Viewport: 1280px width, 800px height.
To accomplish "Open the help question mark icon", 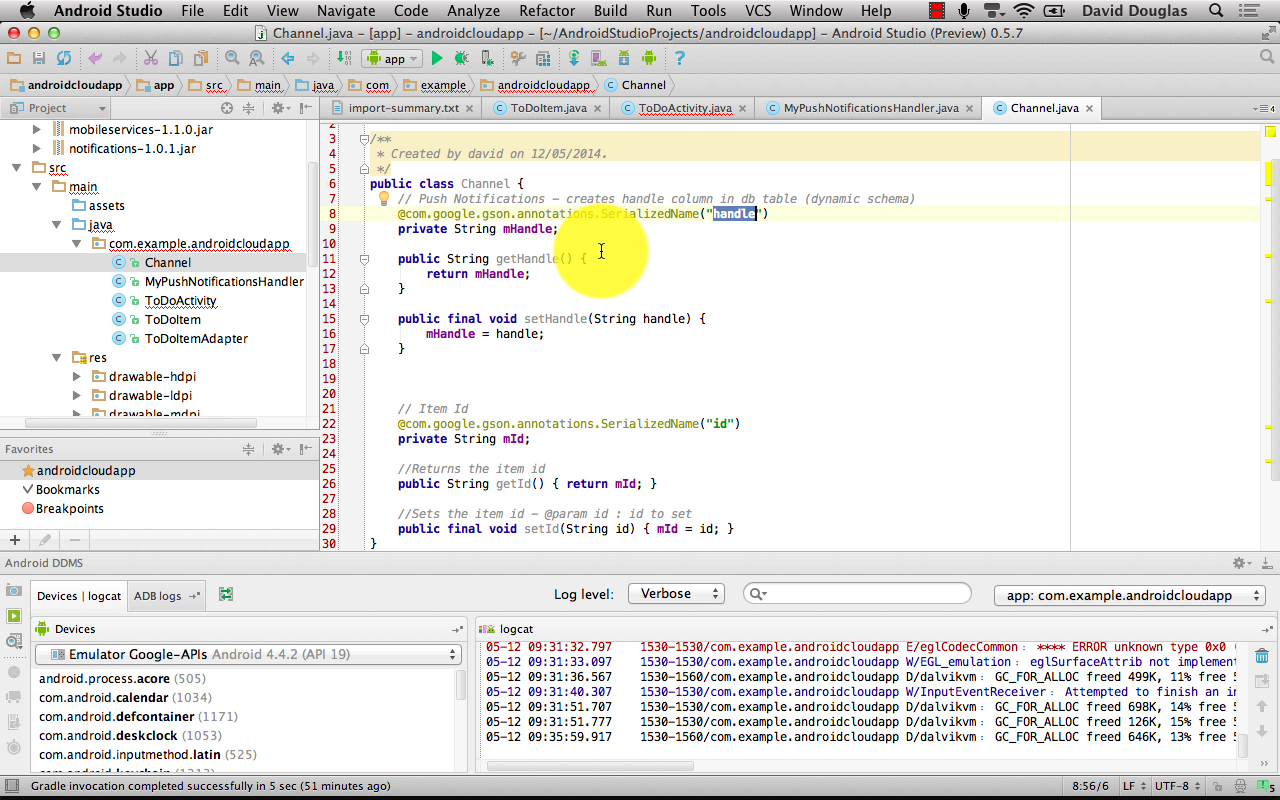I will pos(680,59).
